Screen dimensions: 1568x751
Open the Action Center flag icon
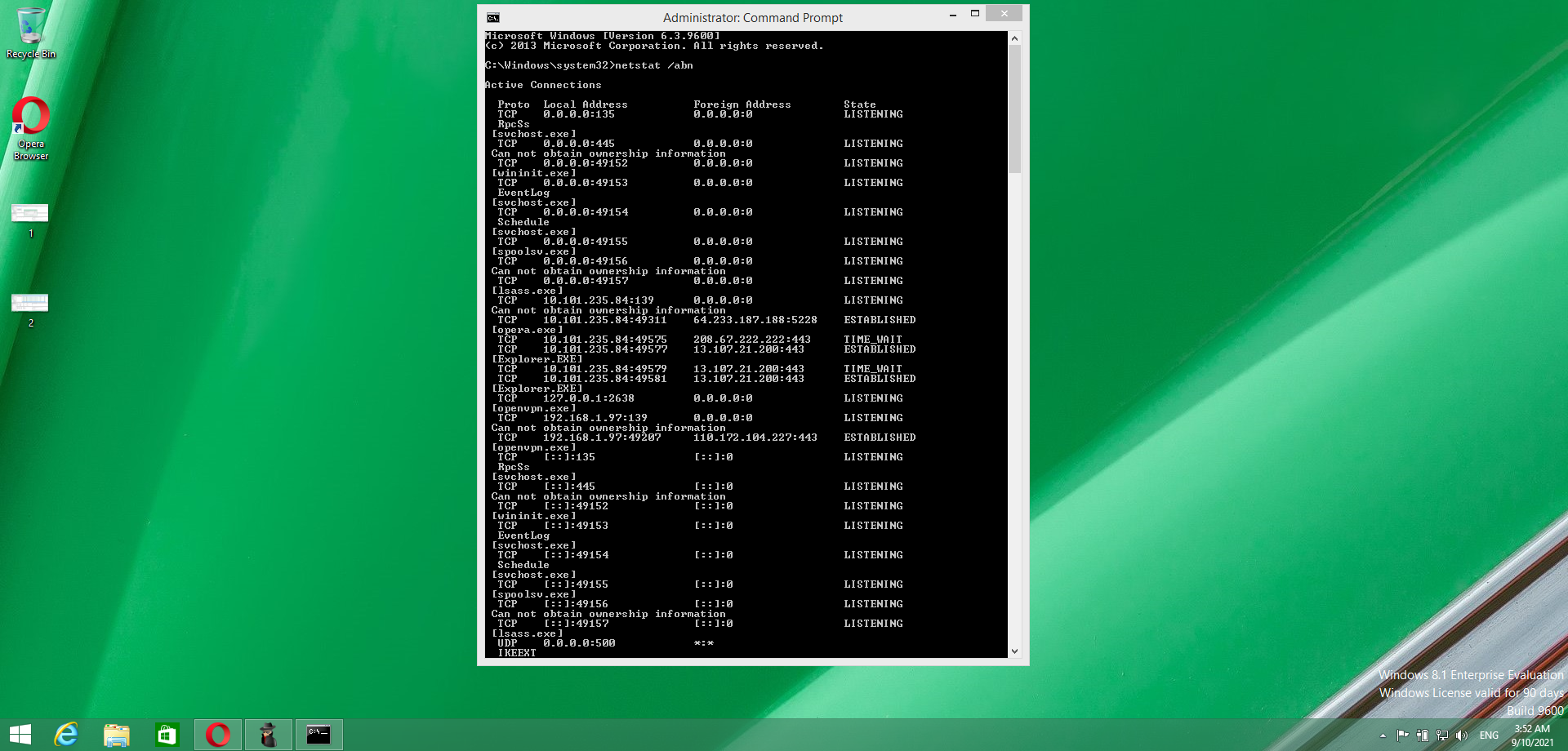[1402, 735]
